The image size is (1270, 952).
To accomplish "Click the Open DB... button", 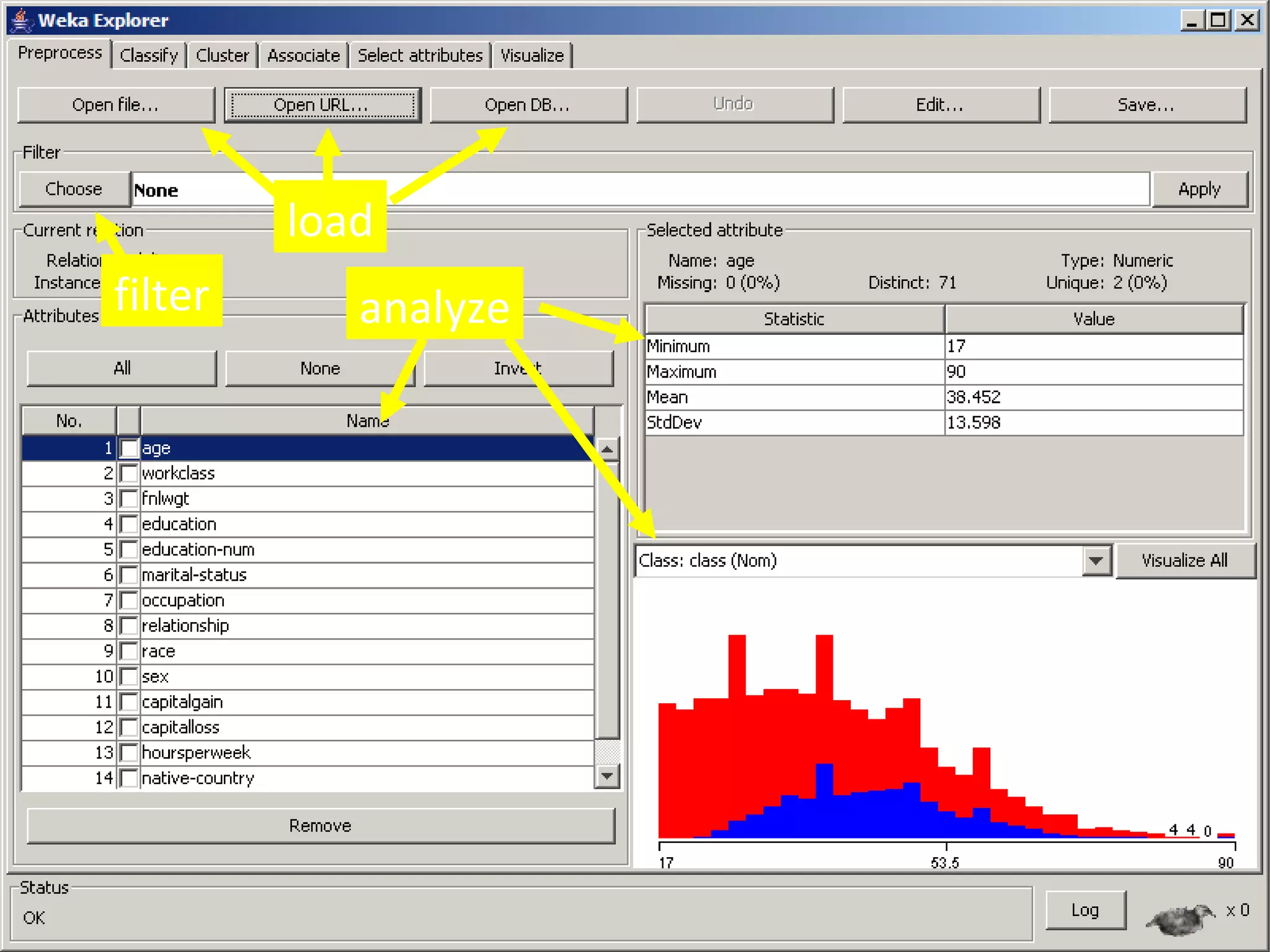I will coord(528,105).
